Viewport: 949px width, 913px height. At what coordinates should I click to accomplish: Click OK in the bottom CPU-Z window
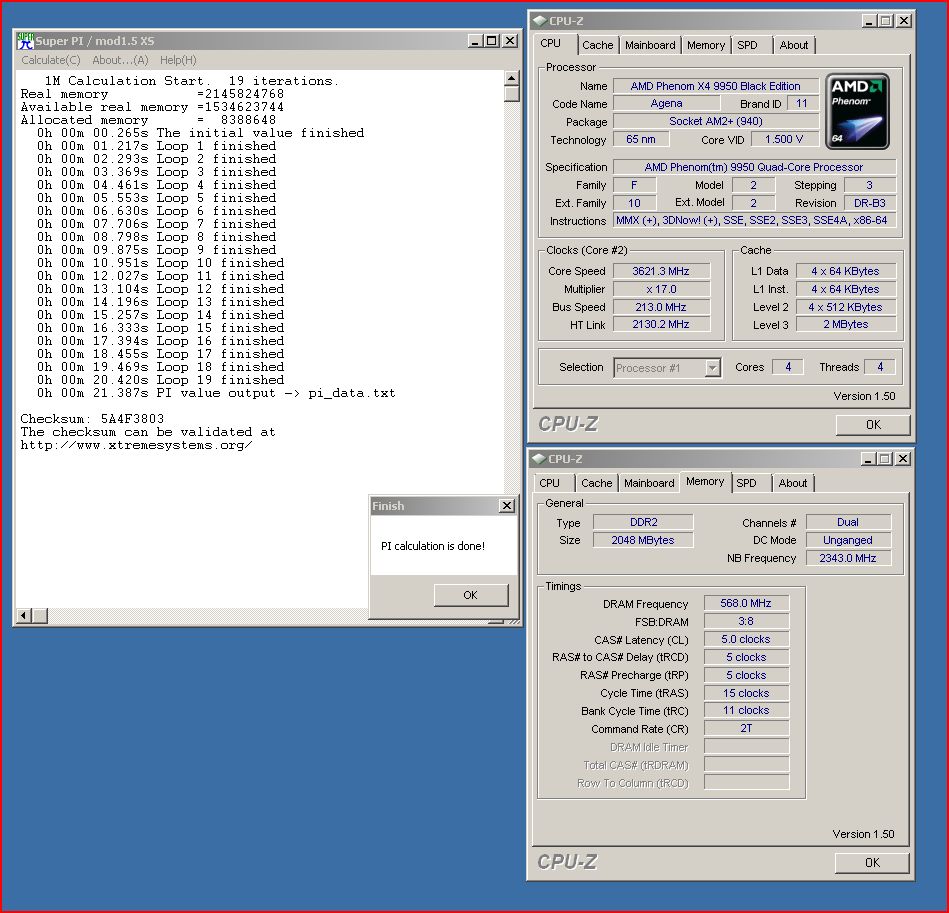(x=872, y=863)
